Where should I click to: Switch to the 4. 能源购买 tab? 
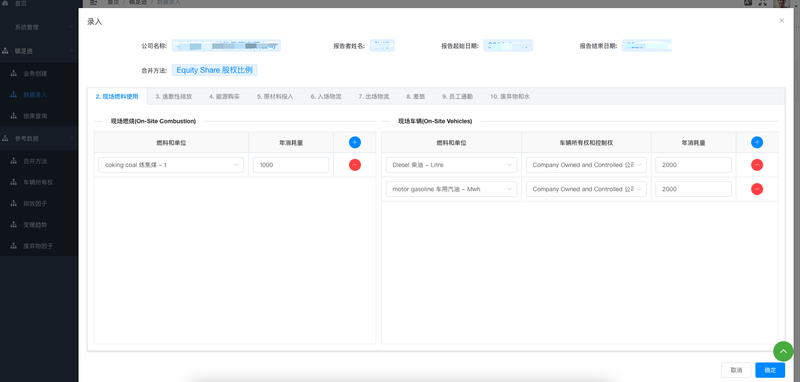224,96
